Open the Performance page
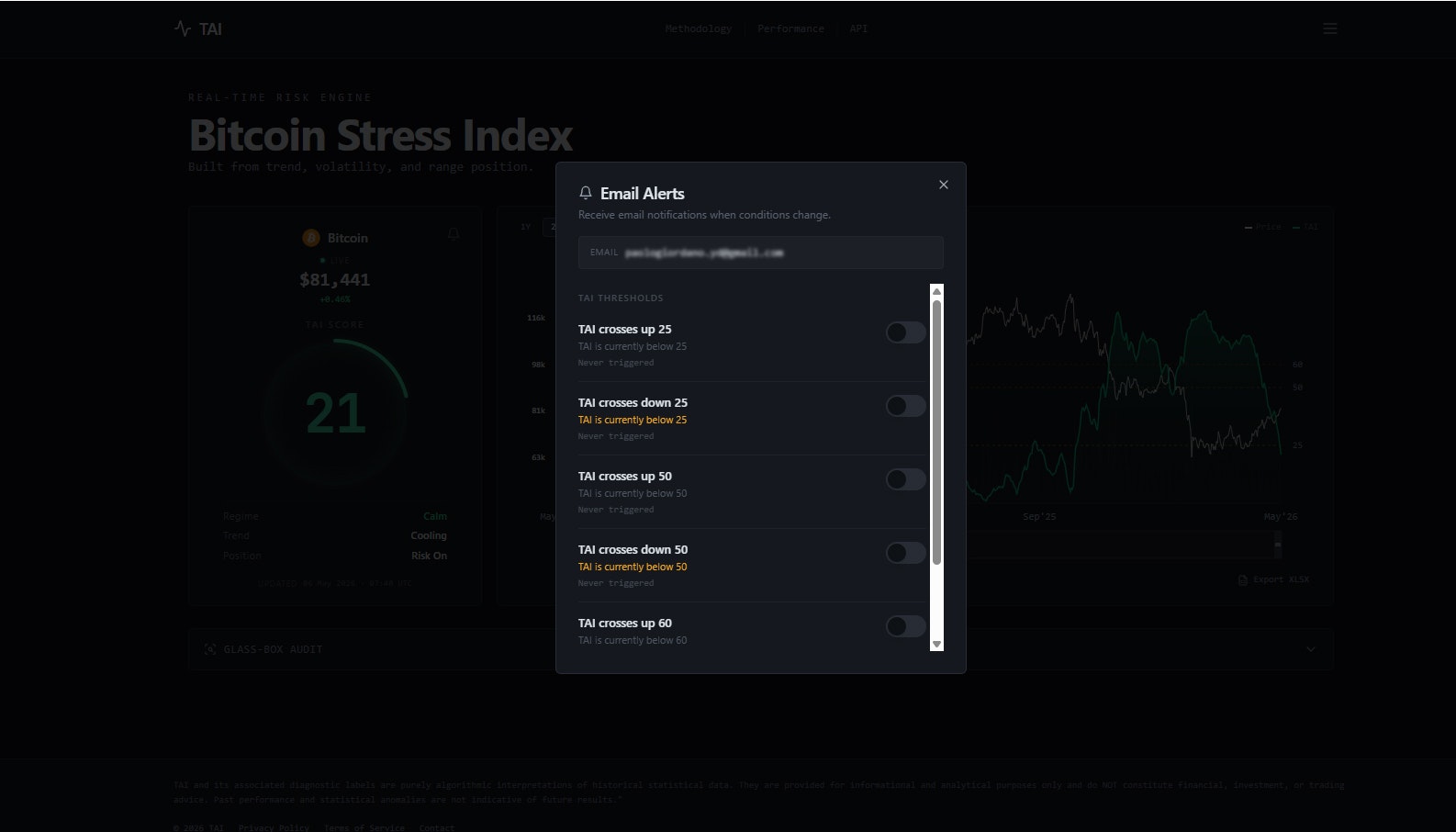Image resolution: width=1456 pixels, height=832 pixels. pos(790,28)
